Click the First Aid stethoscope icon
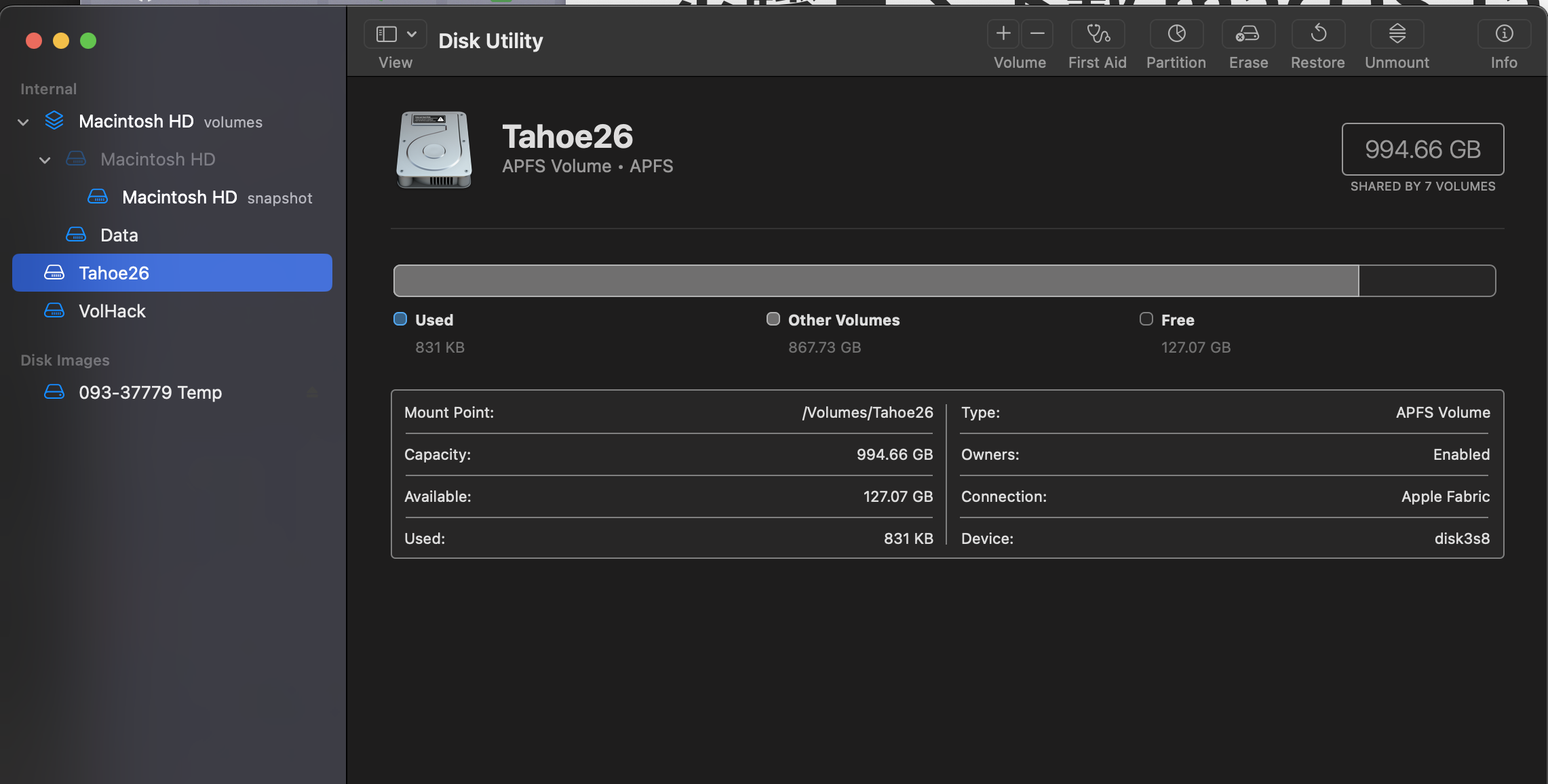The width and height of the screenshot is (1548, 784). point(1098,34)
